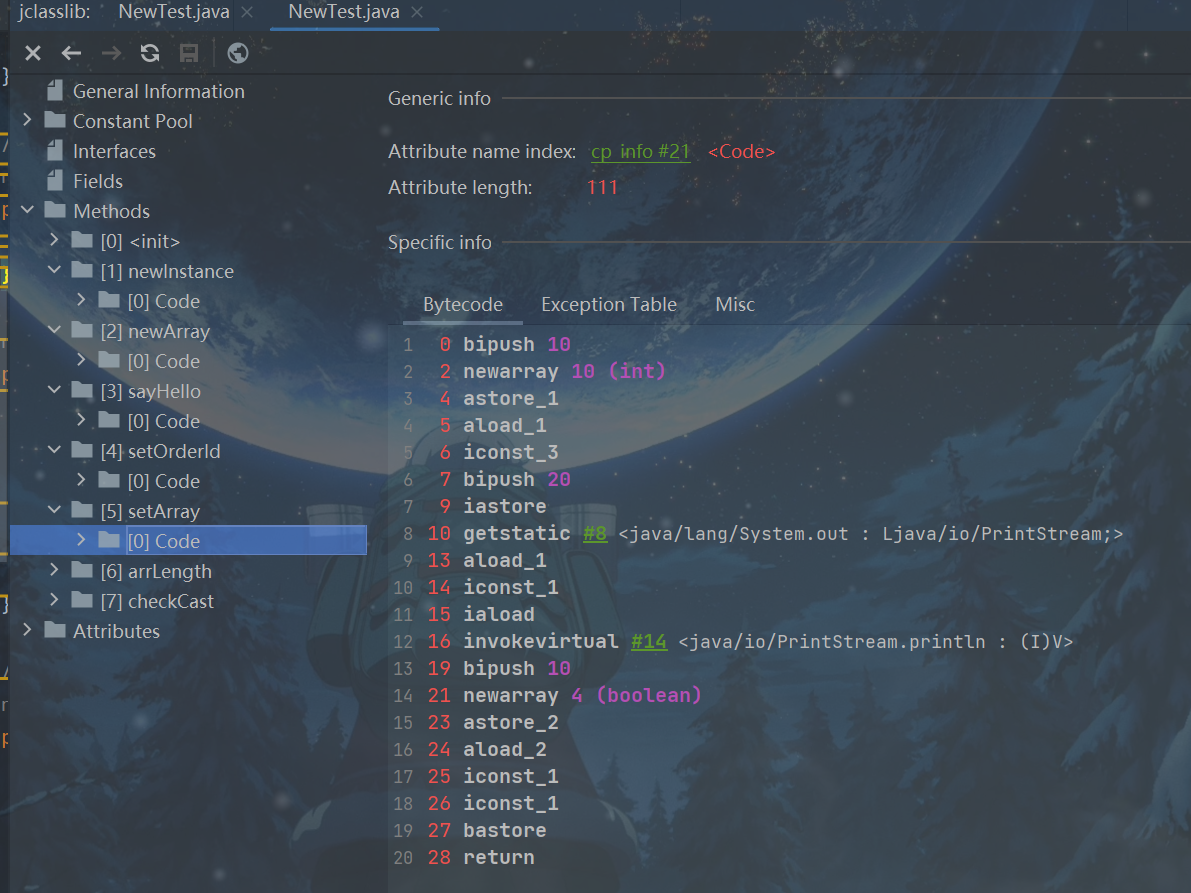Expand the [0] <init> method
1191x893 pixels.
pos(54,241)
